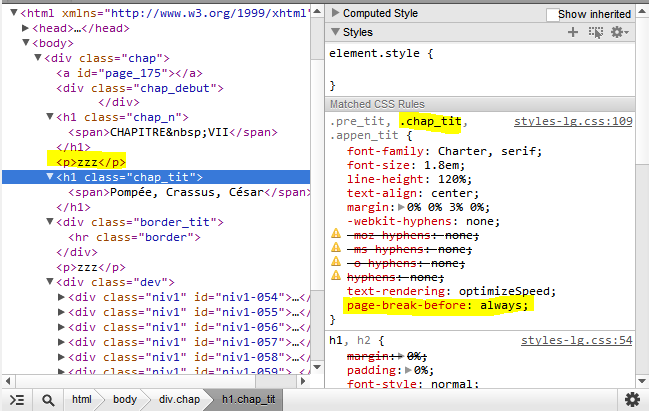Select the Pompée, Crassus, César span
Image resolution: width=649 pixels, height=411 pixels.
189,192
